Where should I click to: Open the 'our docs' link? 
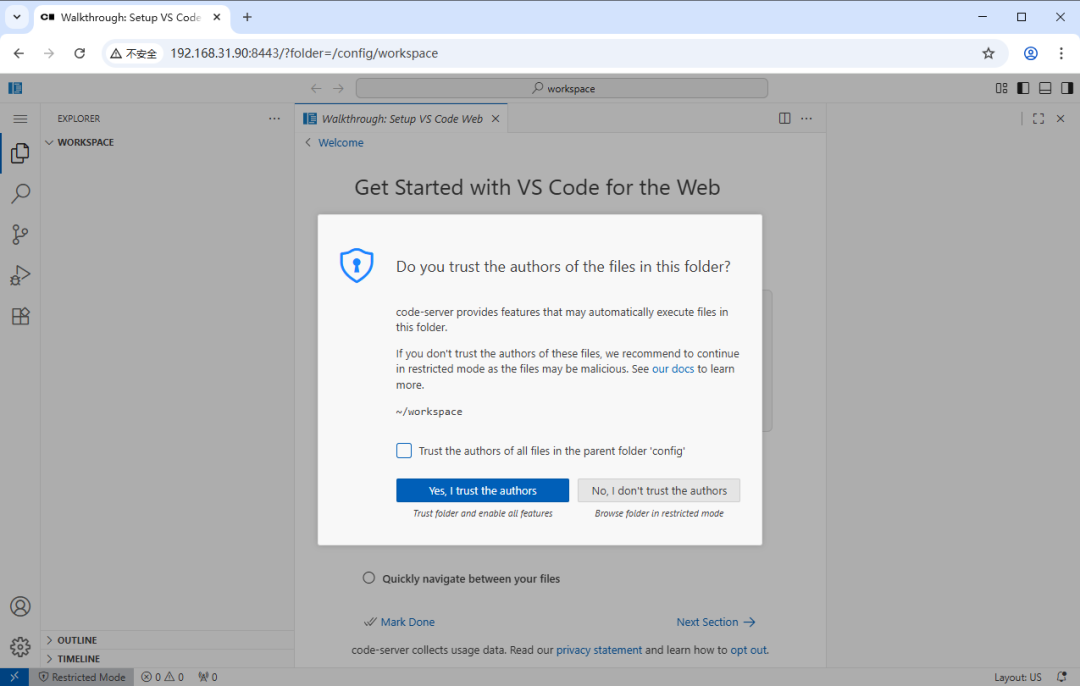coord(672,369)
